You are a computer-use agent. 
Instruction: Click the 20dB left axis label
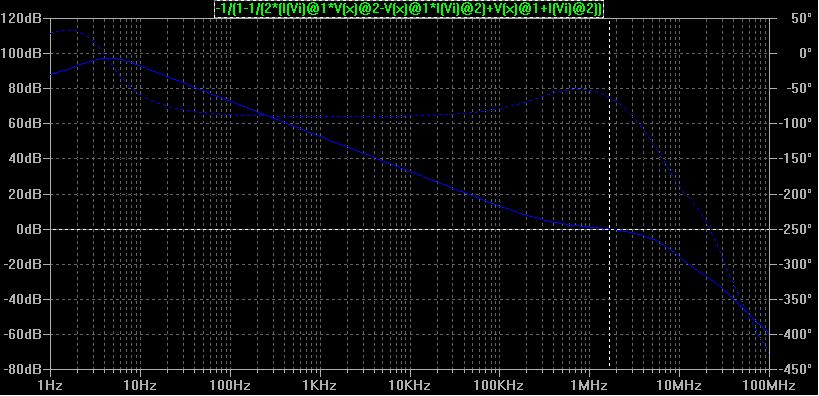click(x=24, y=194)
